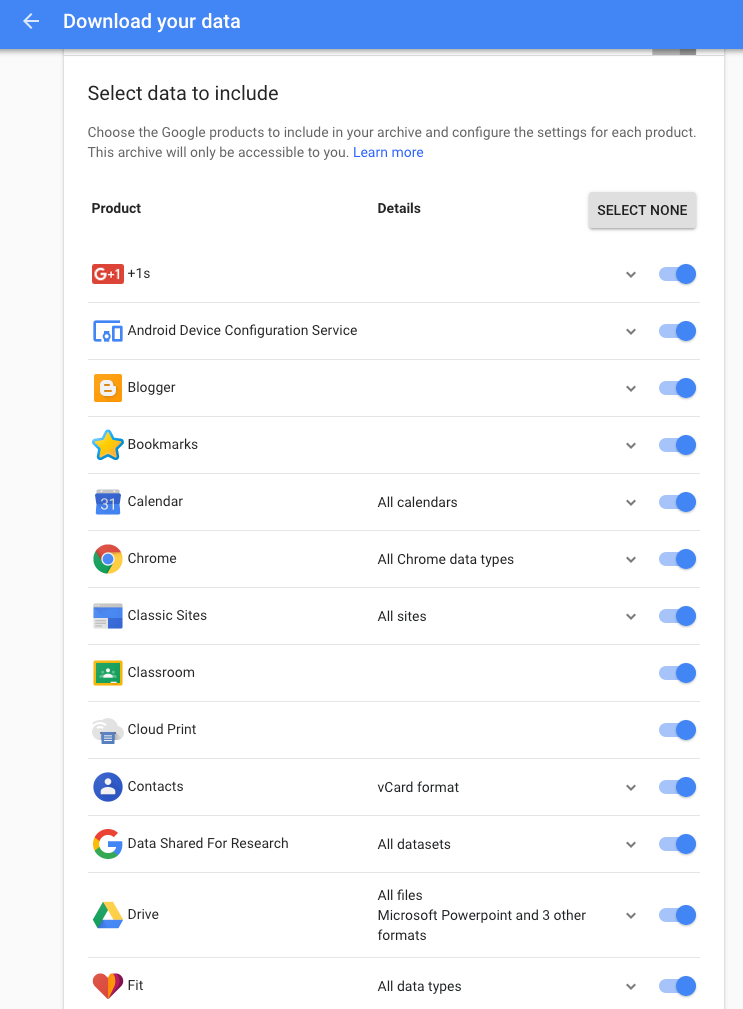Expand Chrome data types chevron

(631, 560)
